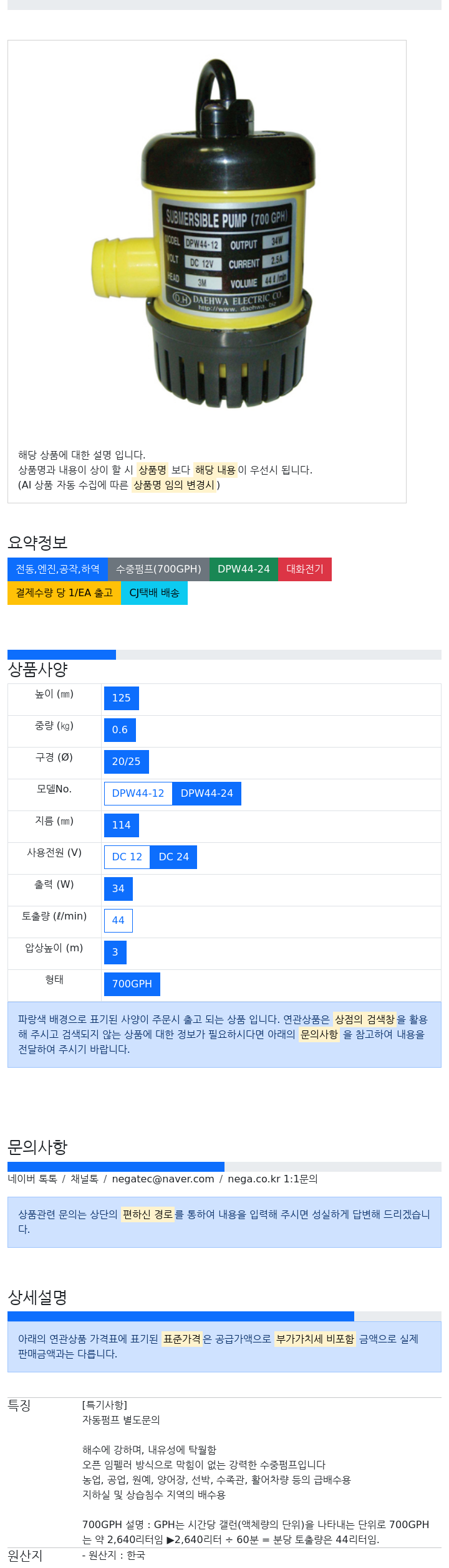Click the 700GPH type button

pyautogui.click(x=132, y=984)
